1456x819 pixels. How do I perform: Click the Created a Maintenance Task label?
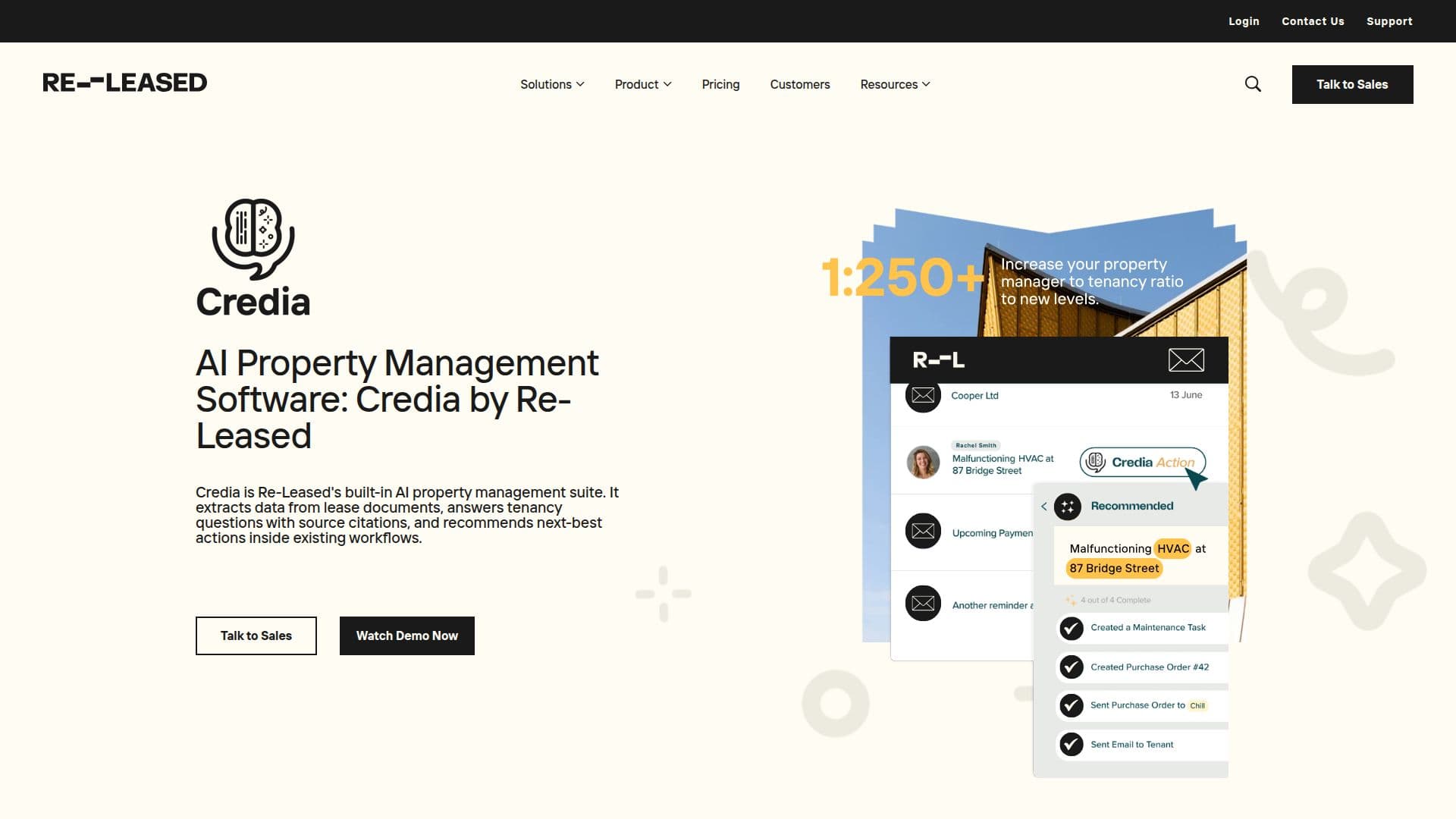1148,627
